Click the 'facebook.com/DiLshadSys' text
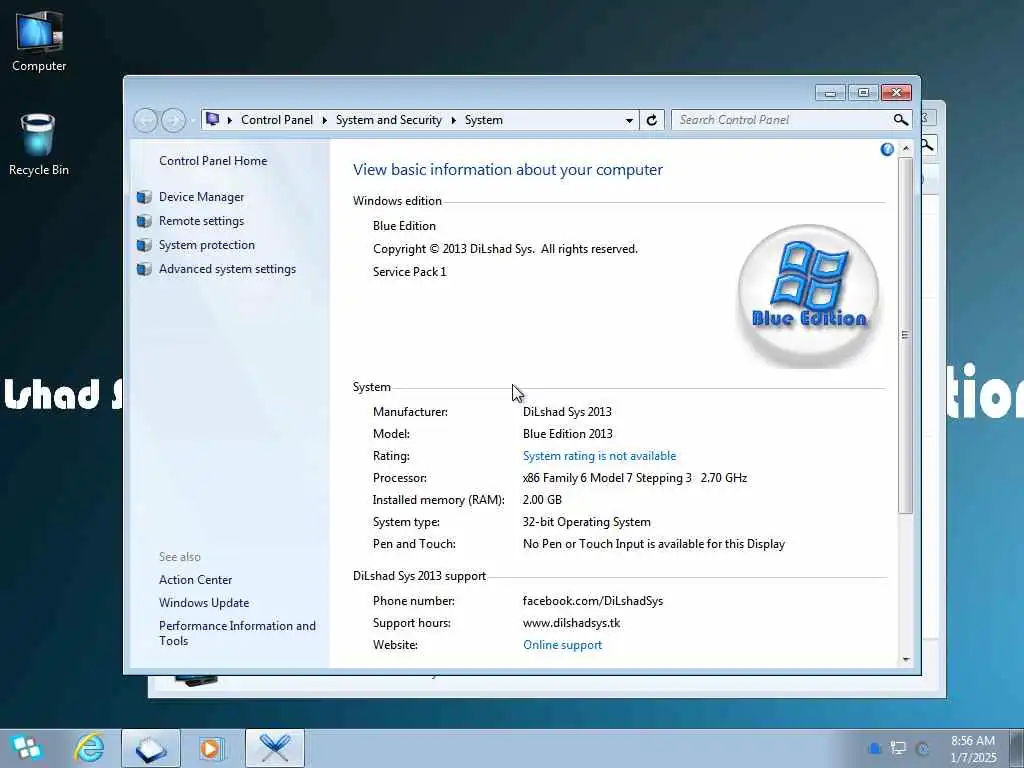 point(592,601)
